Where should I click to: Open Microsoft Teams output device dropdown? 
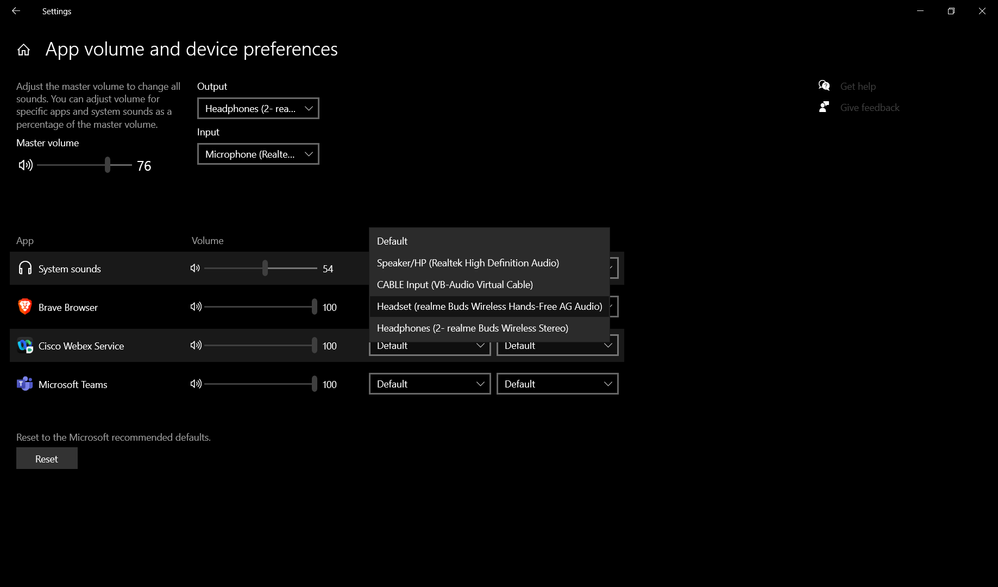(x=430, y=384)
